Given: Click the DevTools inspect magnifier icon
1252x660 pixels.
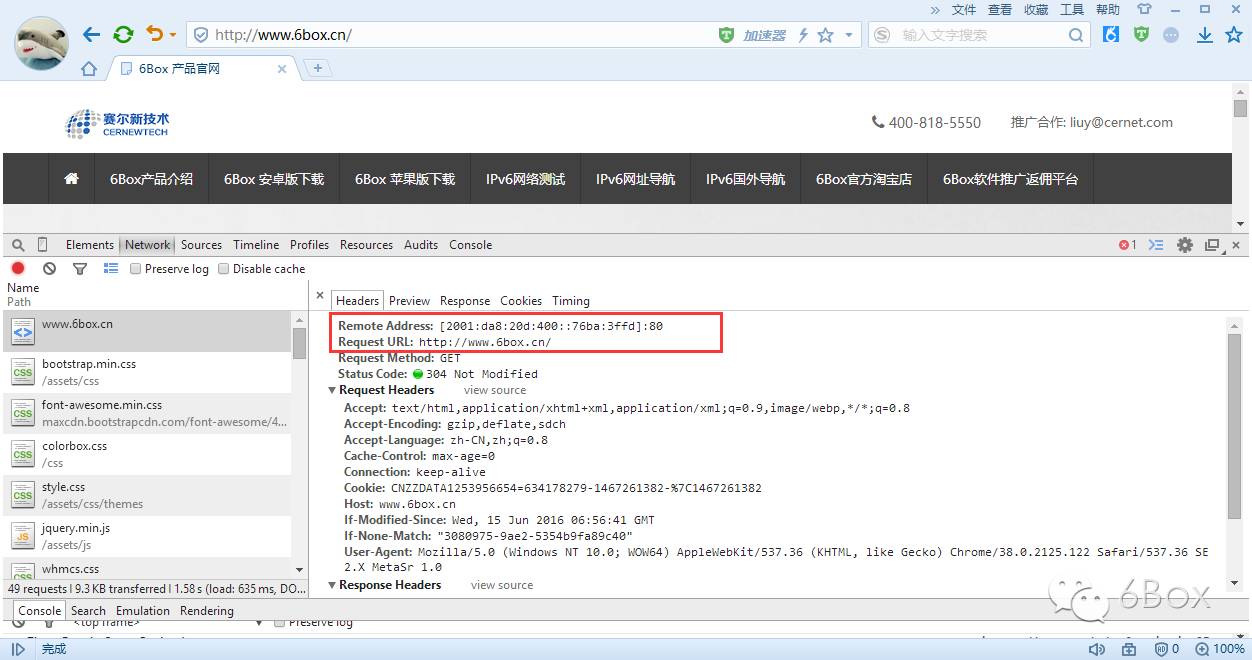Looking at the screenshot, I should (x=18, y=245).
